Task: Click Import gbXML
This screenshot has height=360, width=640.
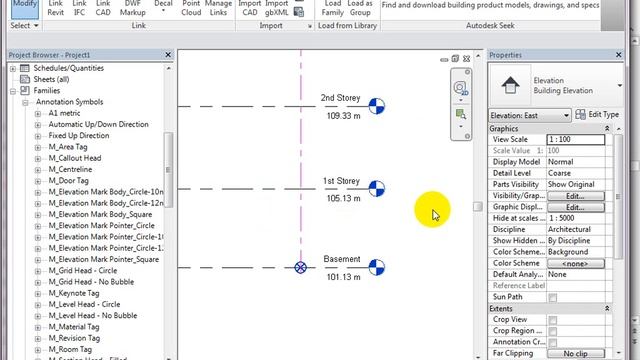Action: pyautogui.click(x=277, y=8)
